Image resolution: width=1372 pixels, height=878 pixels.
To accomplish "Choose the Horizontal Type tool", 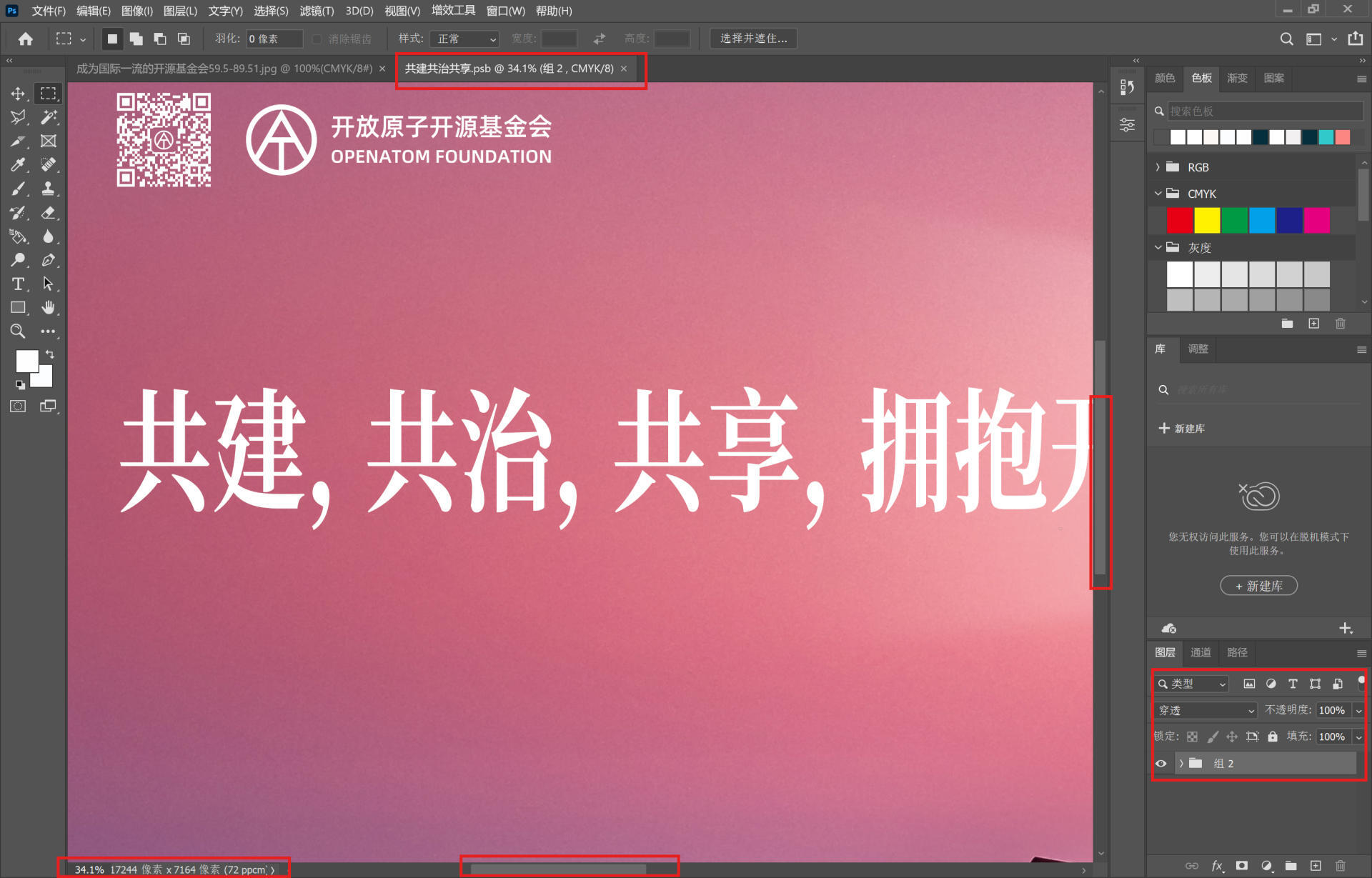I will click(x=18, y=284).
